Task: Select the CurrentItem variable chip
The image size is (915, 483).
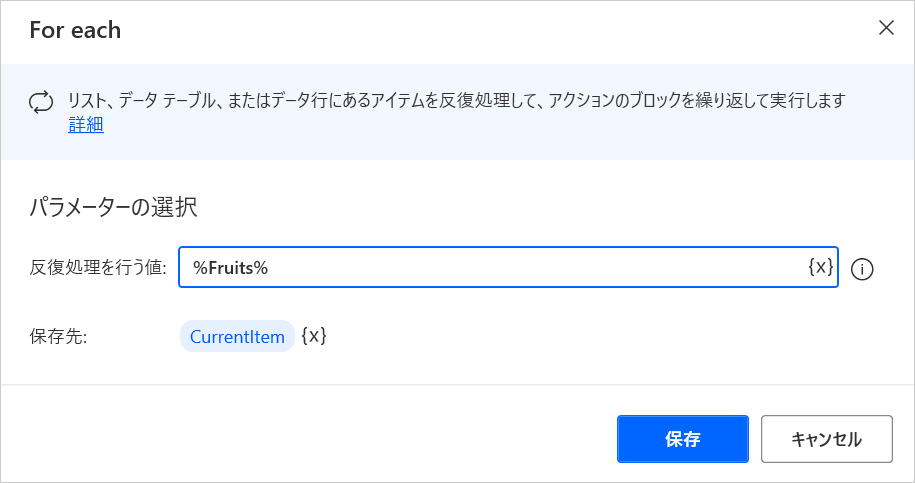Action: pos(237,337)
